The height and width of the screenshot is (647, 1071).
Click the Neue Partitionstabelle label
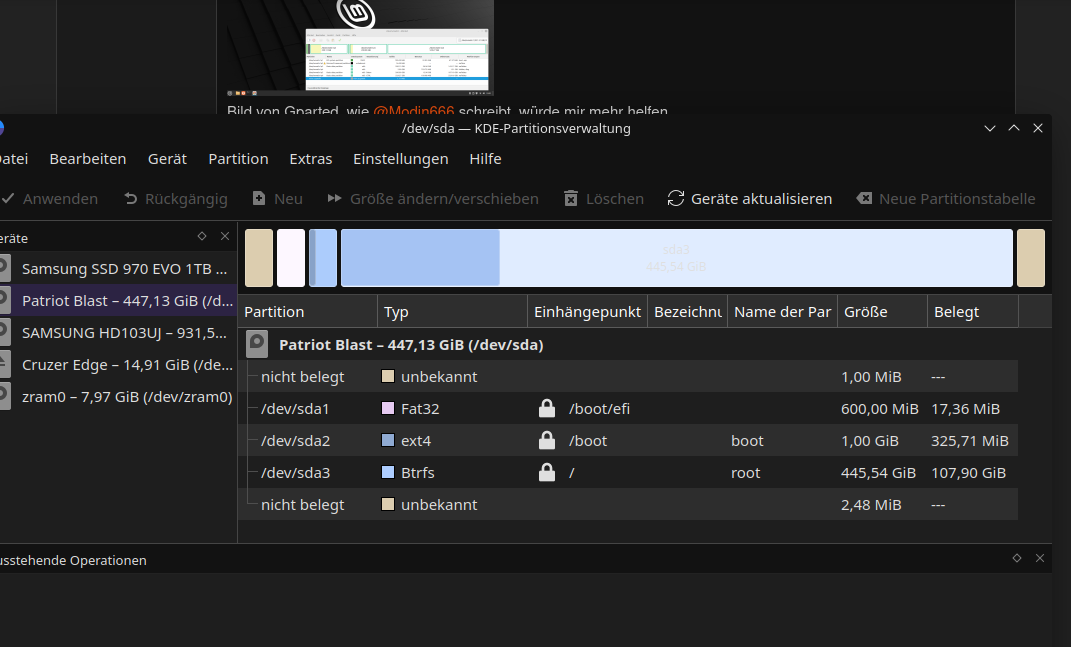pos(957,199)
